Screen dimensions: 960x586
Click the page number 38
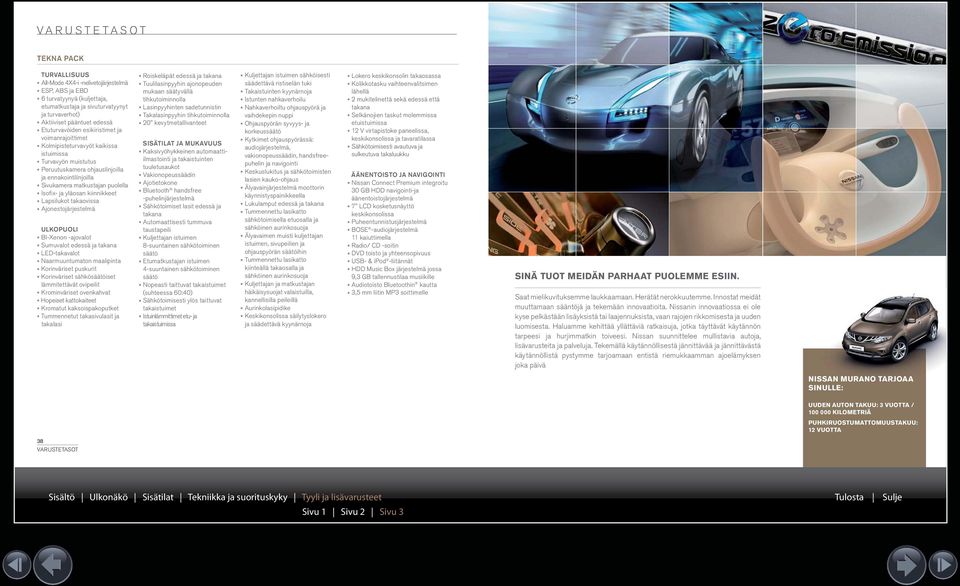coord(40,441)
